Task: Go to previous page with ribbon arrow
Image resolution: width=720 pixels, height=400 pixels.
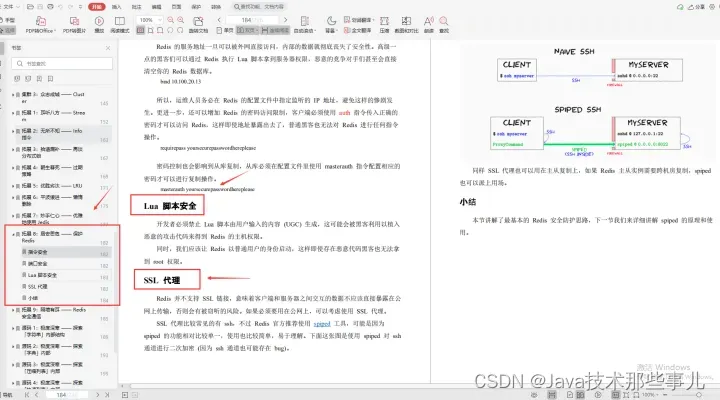Action: point(219,20)
